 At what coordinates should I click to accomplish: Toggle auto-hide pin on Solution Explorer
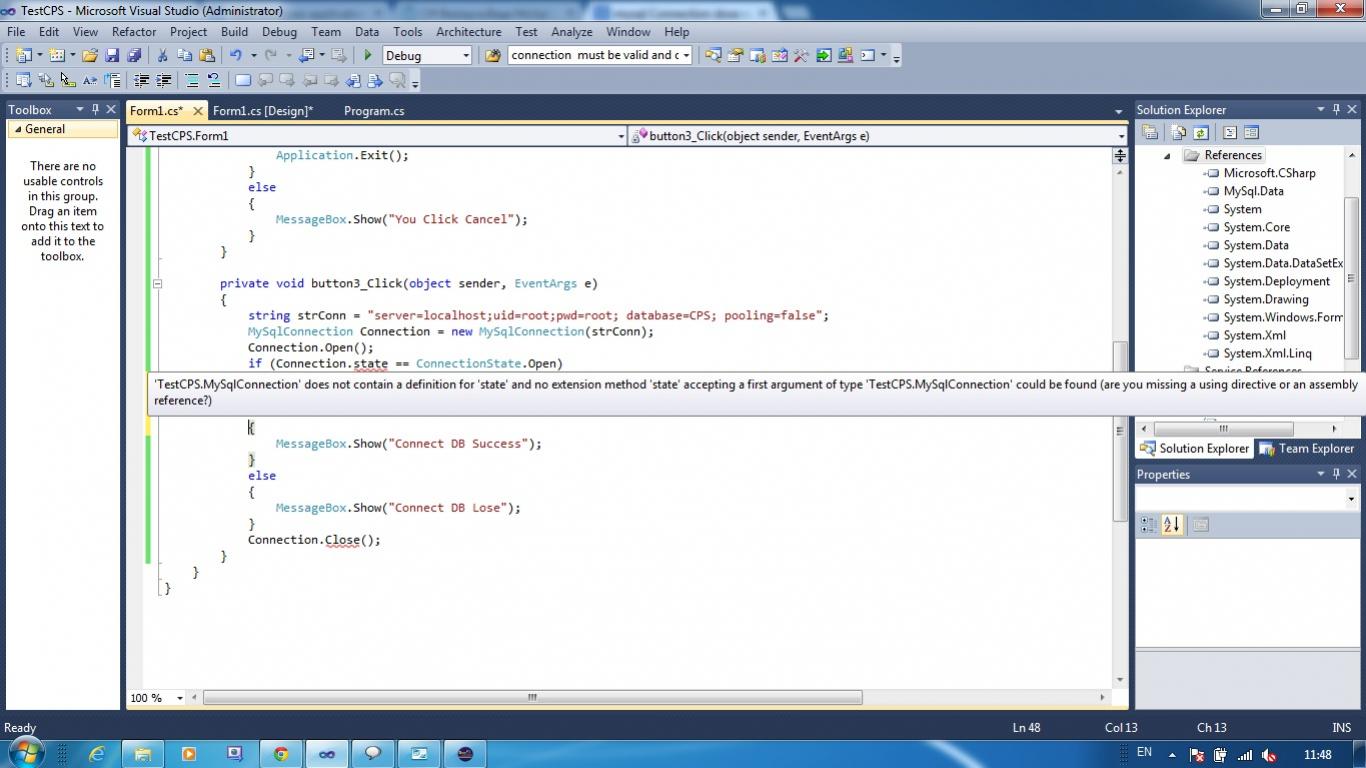(x=1336, y=109)
